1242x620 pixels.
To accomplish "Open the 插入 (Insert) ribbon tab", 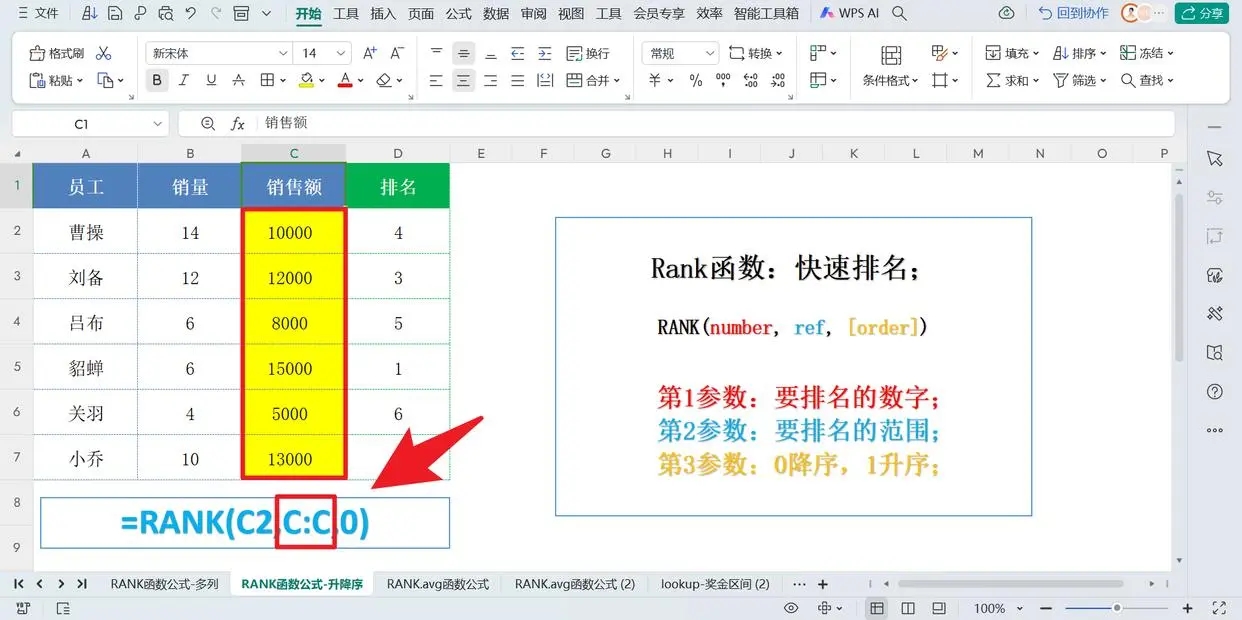I will pyautogui.click(x=383, y=13).
